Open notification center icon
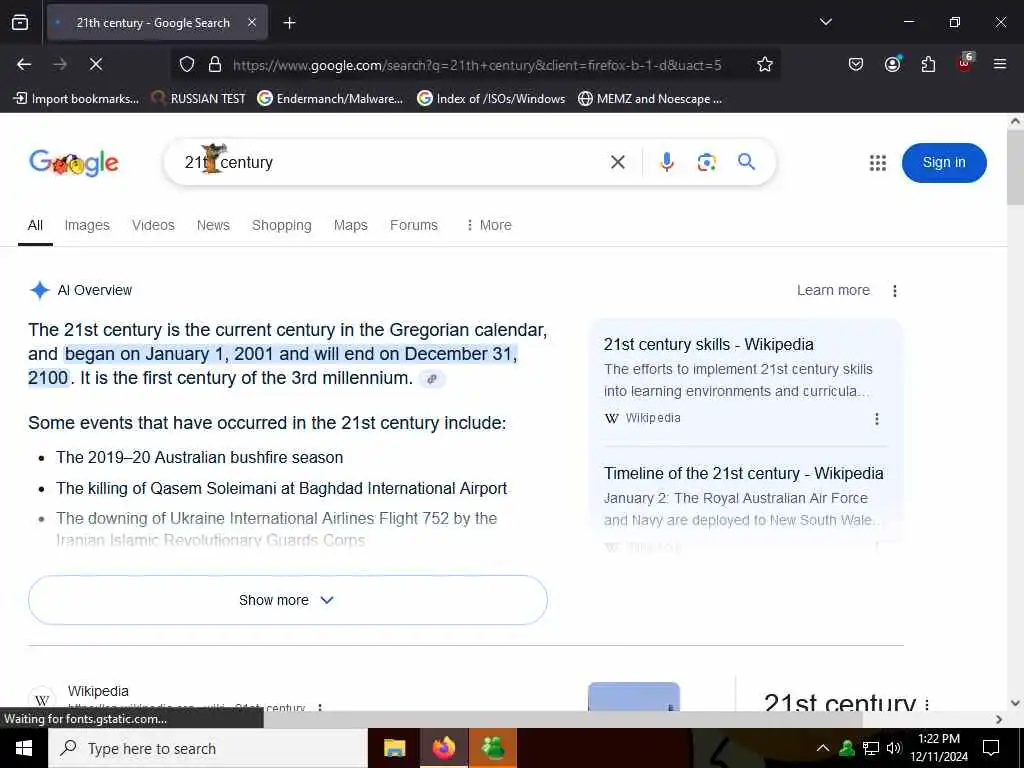The height and width of the screenshot is (768, 1024). (991, 748)
